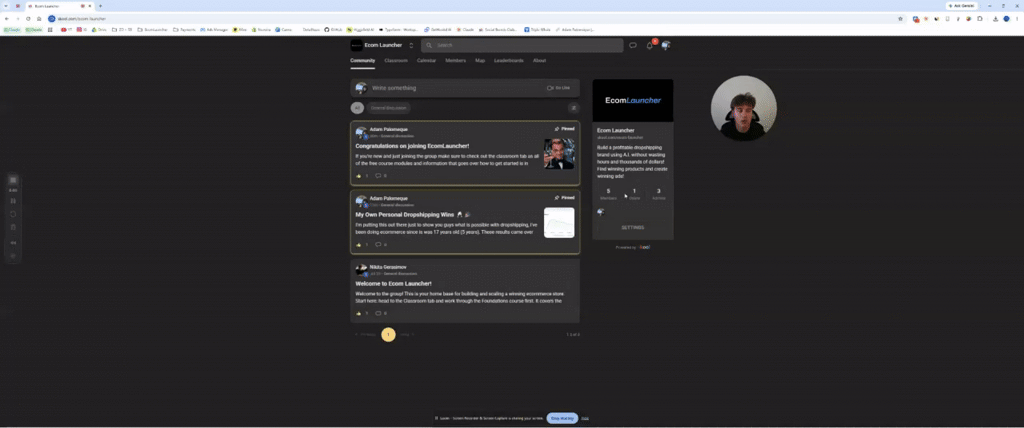Select the All category filter
1024x428 pixels.
[357, 108]
